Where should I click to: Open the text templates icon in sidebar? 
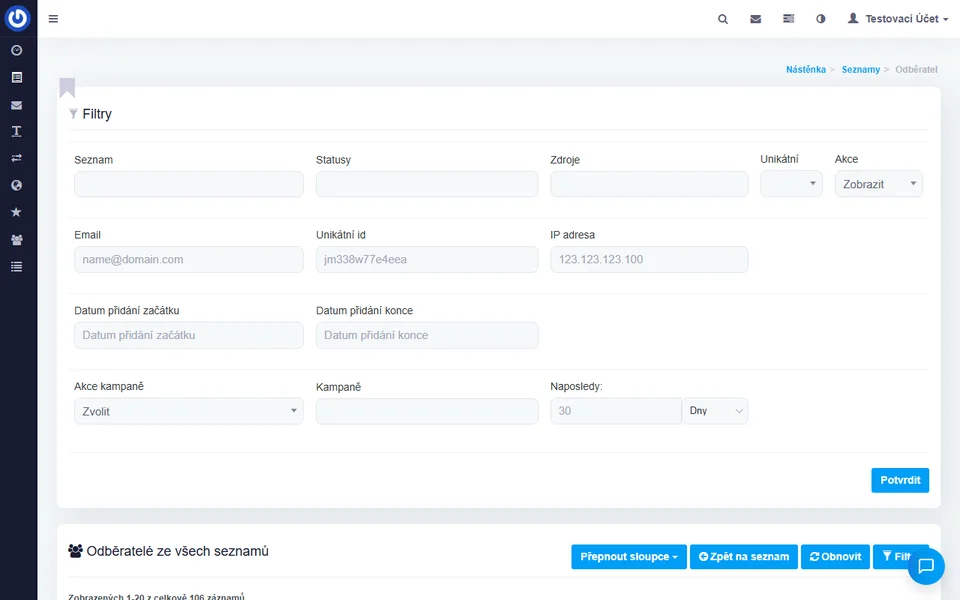pos(17,132)
